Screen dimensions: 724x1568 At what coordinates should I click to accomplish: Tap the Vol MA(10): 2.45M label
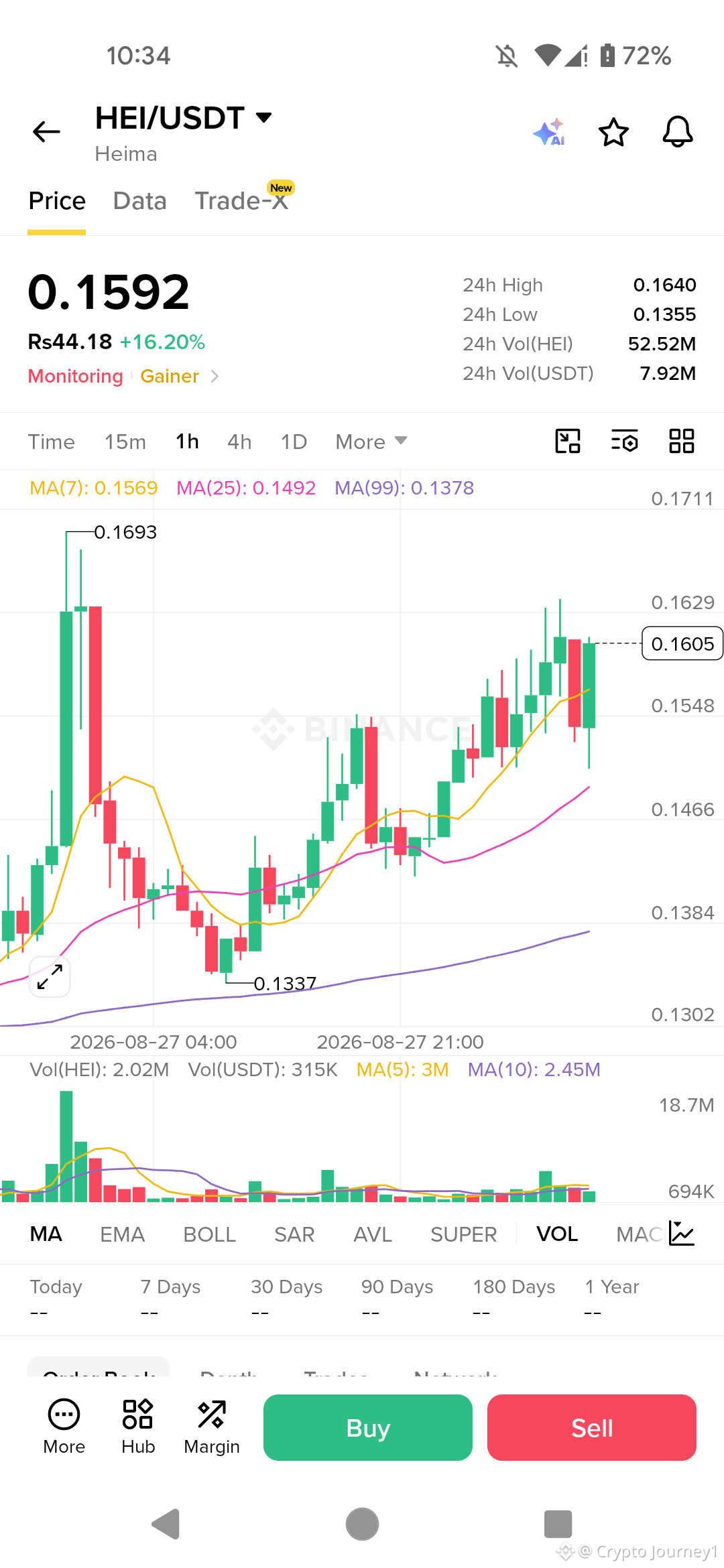point(534,1069)
